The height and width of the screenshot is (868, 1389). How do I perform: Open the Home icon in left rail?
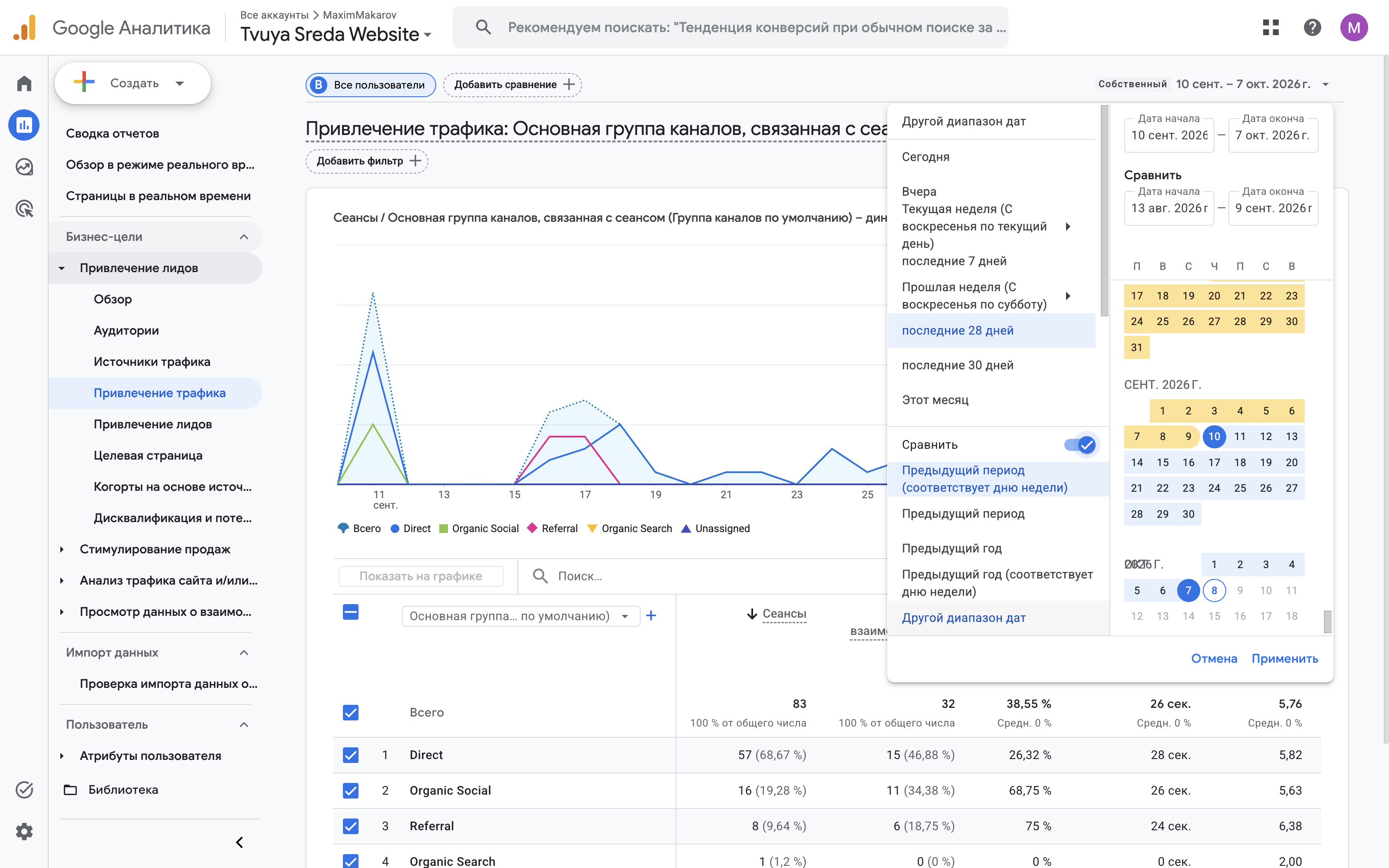[24, 84]
